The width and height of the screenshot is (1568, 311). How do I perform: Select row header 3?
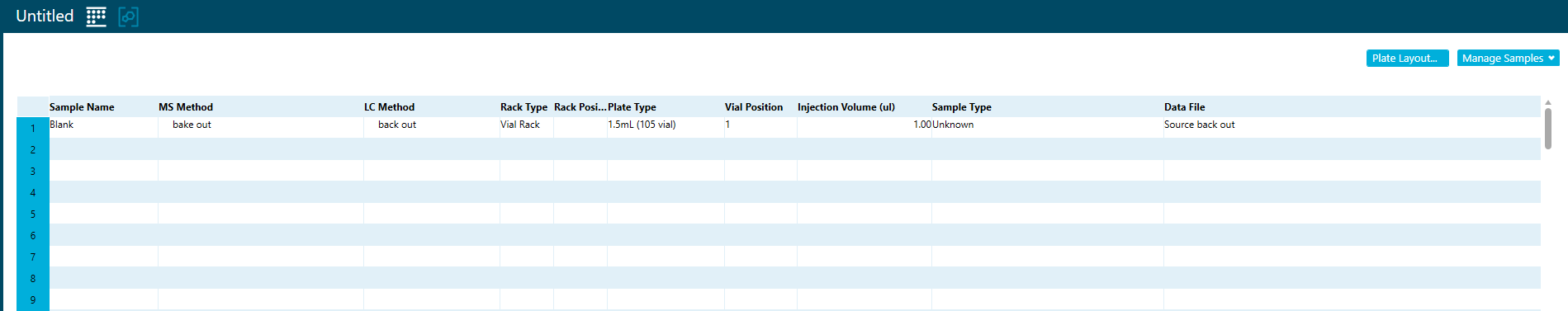(x=33, y=171)
